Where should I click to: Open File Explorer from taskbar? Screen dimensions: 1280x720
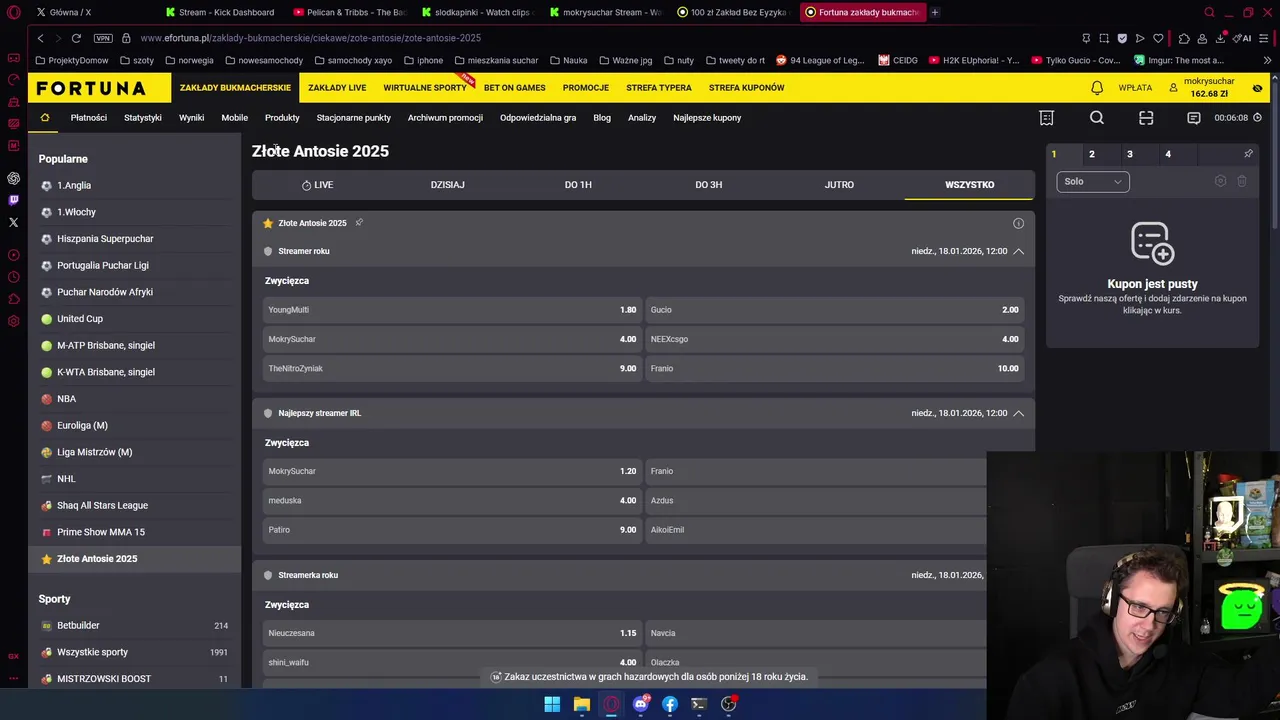[x=581, y=704]
